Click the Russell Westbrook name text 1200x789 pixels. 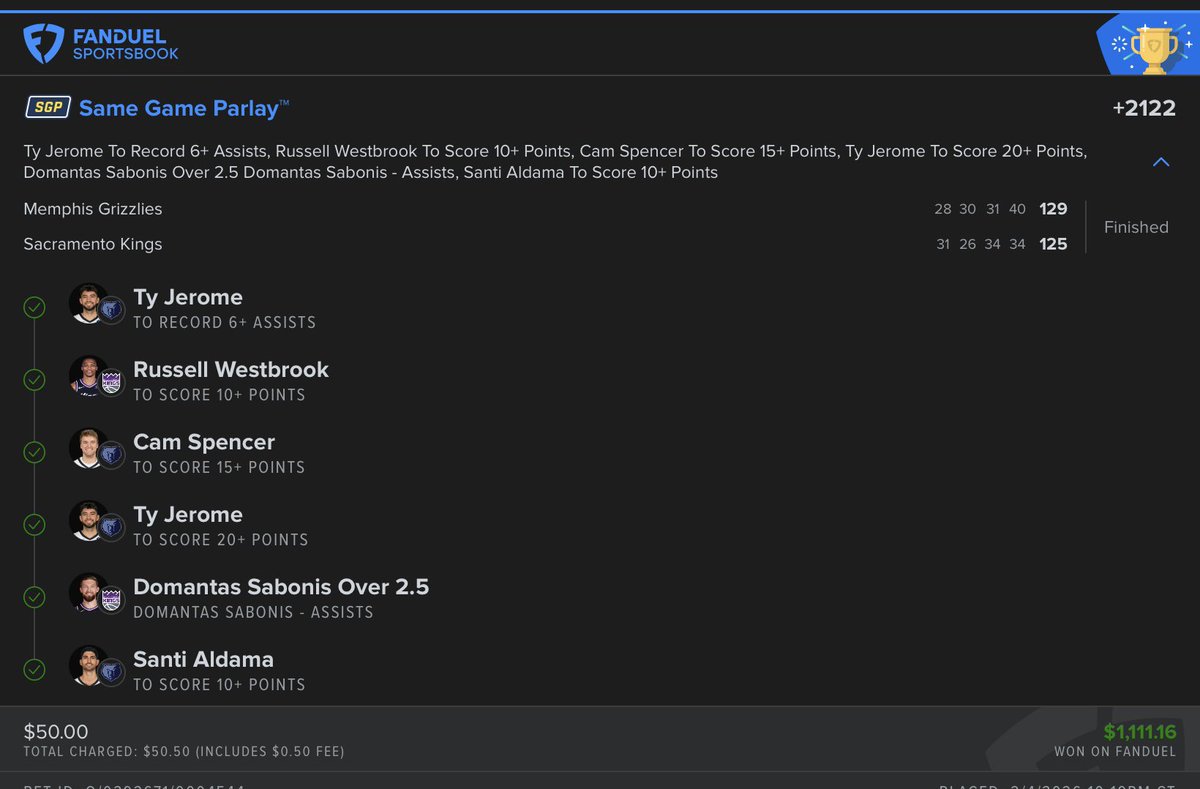tap(231, 369)
